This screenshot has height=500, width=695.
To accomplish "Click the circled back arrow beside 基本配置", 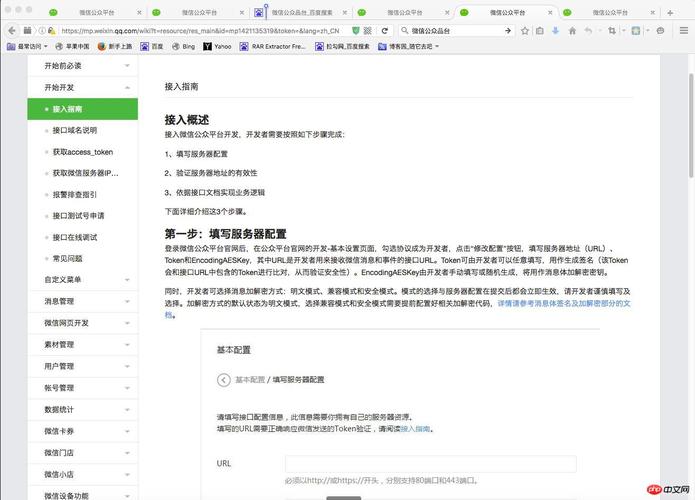I will click(224, 380).
